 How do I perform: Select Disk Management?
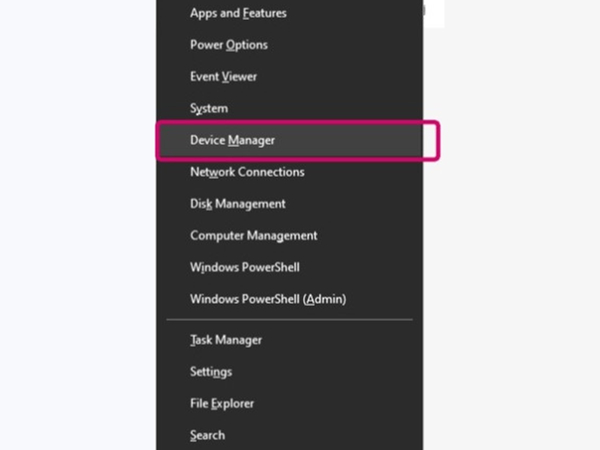(x=290, y=204)
